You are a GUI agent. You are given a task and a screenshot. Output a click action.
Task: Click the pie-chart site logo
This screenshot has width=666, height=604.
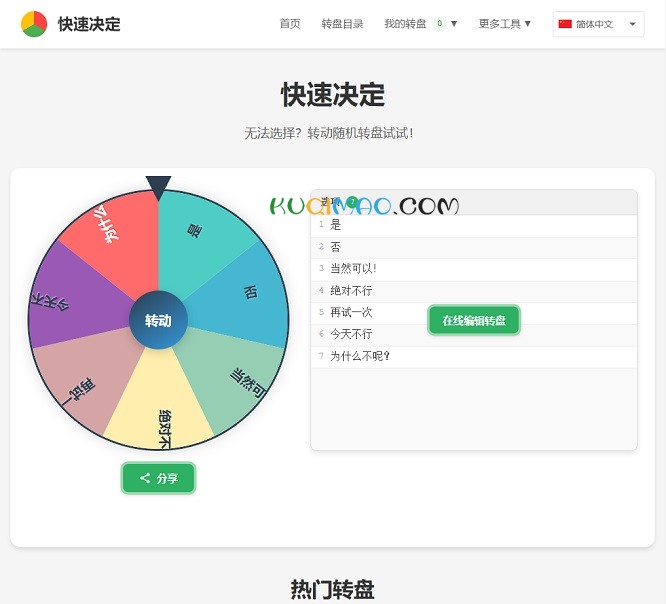[x=34, y=24]
